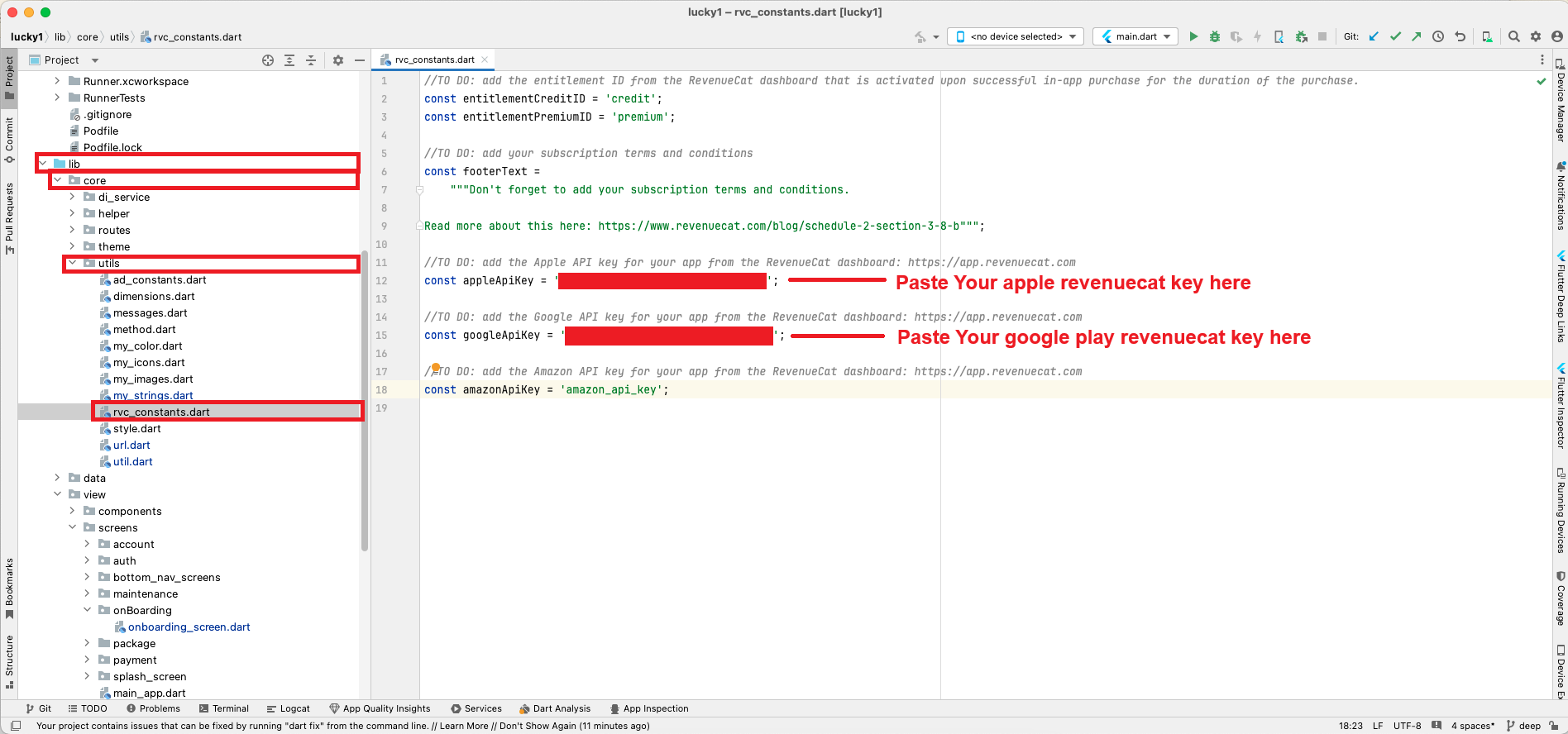The height and width of the screenshot is (734, 1568).
Task: Start debugging with the Debug bug icon
Action: [1214, 36]
